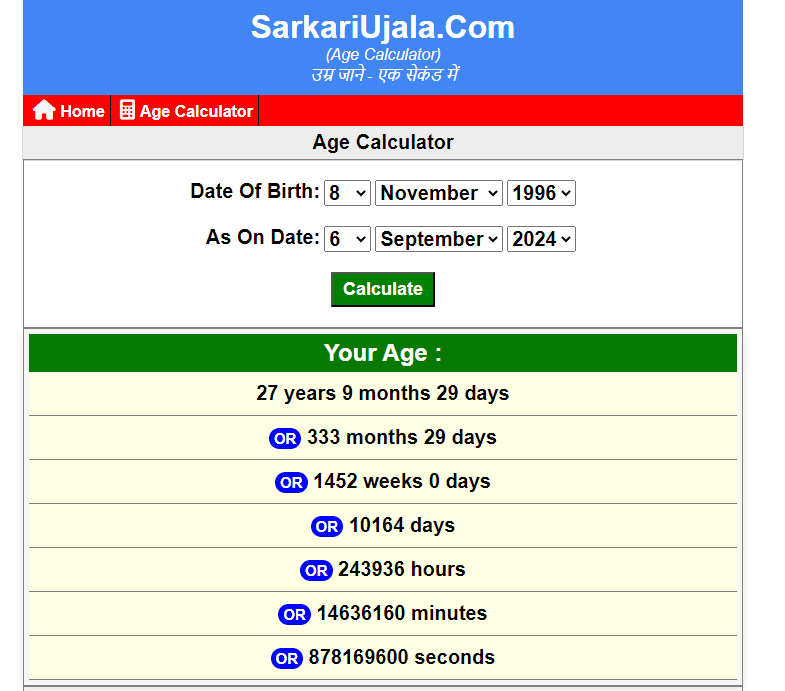
Task: Click the (Age Calculator) subtitle text
Action: click(x=383, y=54)
